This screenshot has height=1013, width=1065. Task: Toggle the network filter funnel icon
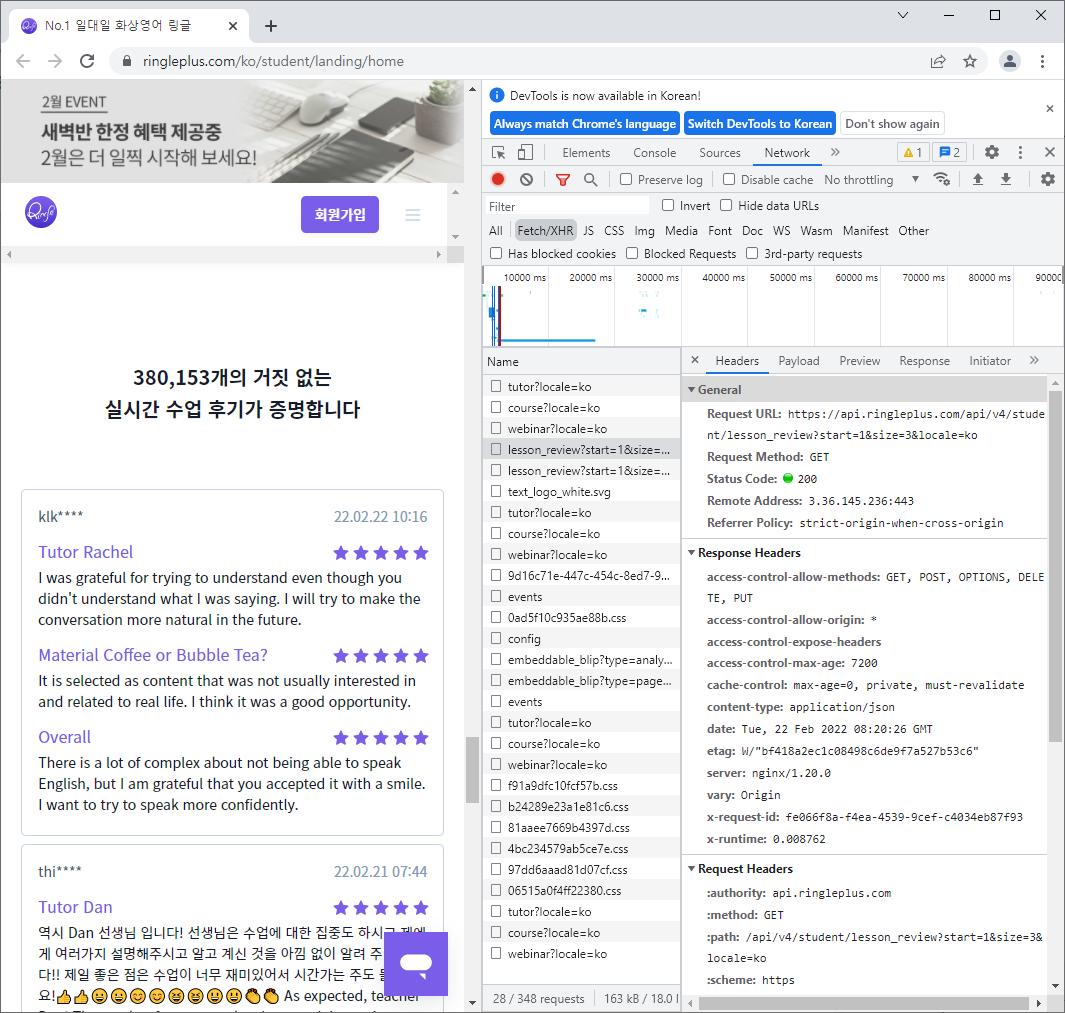coord(562,179)
